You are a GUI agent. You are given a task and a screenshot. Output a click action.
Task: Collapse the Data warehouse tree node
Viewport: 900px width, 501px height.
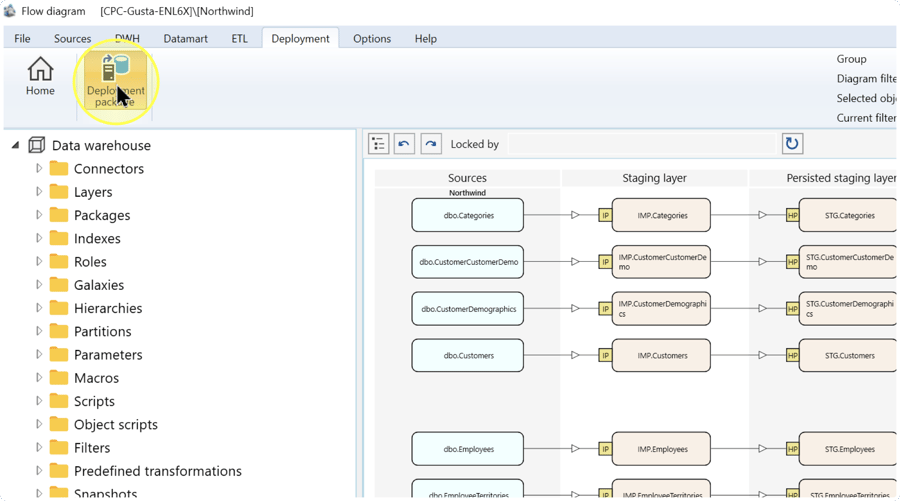[15, 145]
